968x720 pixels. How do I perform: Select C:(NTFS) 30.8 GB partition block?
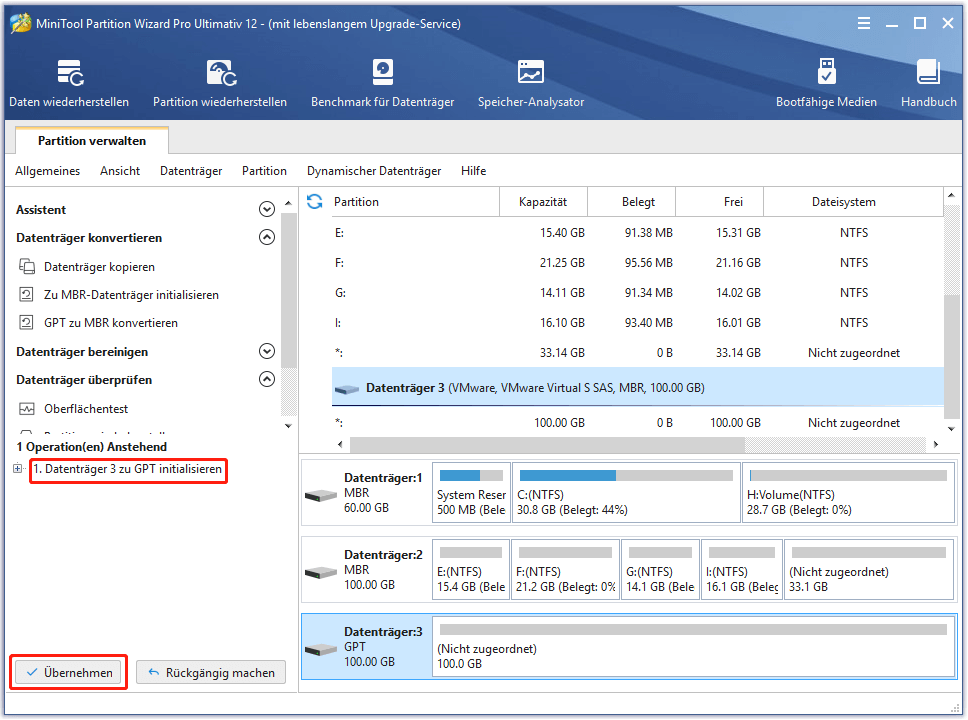click(626, 493)
